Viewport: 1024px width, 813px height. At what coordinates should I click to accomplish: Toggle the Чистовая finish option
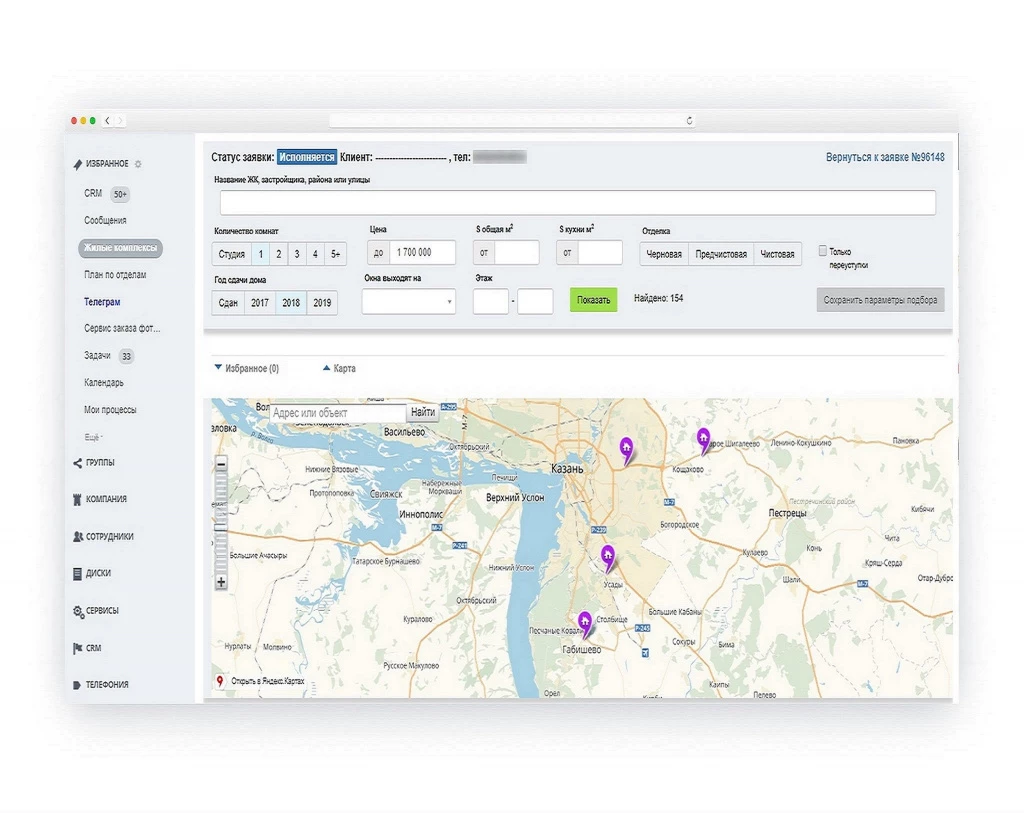[x=777, y=254]
